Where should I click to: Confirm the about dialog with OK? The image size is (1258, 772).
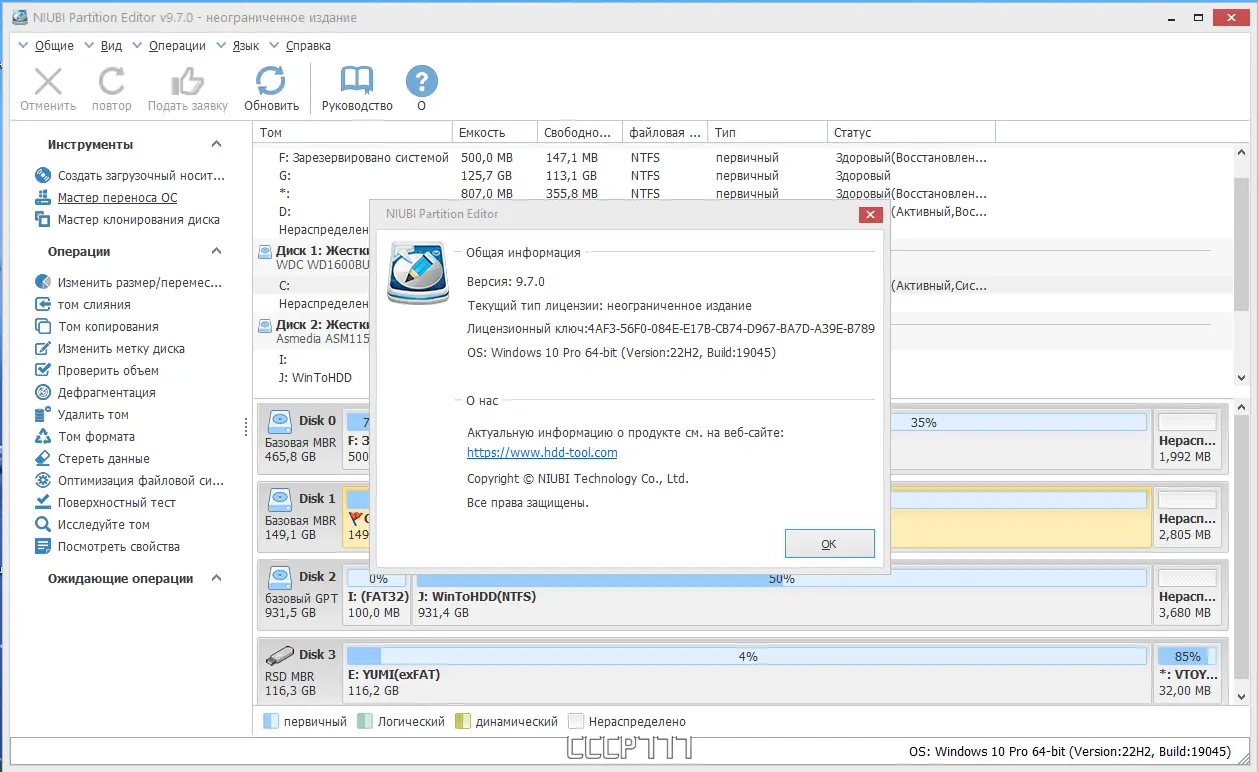click(x=829, y=544)
